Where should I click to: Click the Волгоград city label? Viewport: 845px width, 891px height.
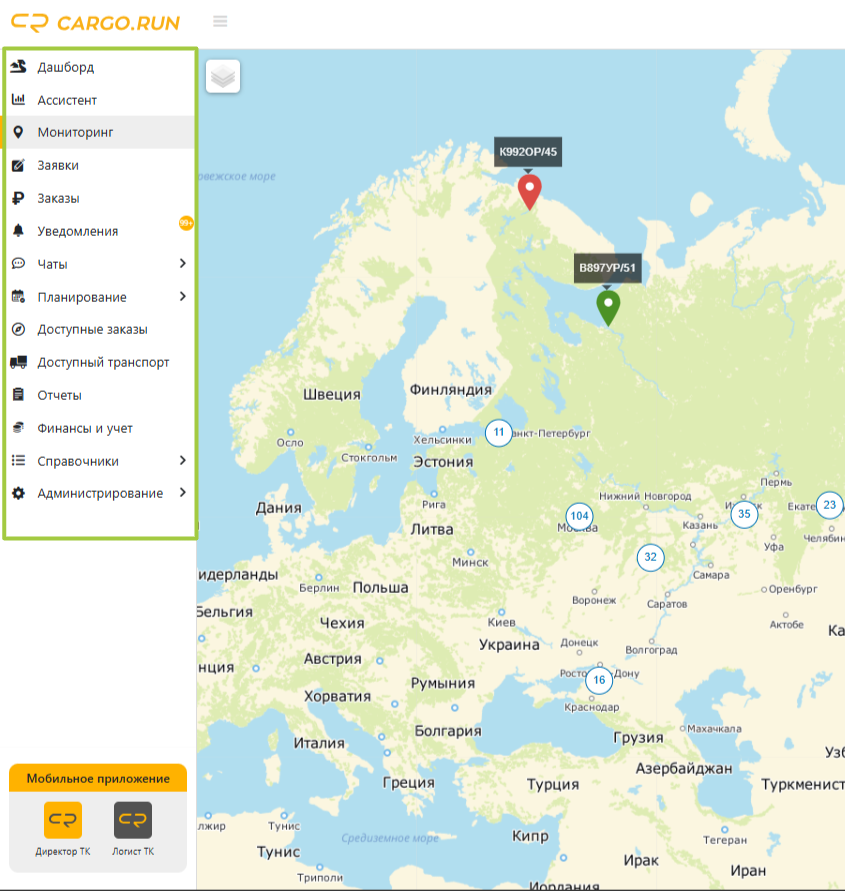click(651, 650)
